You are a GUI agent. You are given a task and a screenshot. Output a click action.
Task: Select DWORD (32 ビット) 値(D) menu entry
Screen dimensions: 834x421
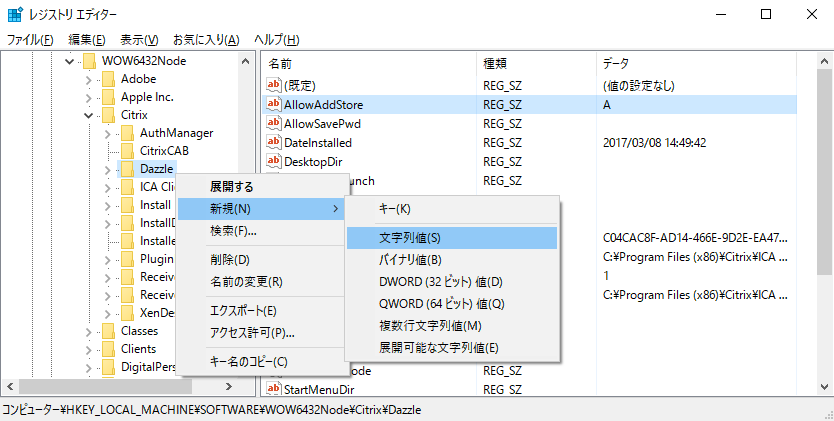click(x=440, y=282)
